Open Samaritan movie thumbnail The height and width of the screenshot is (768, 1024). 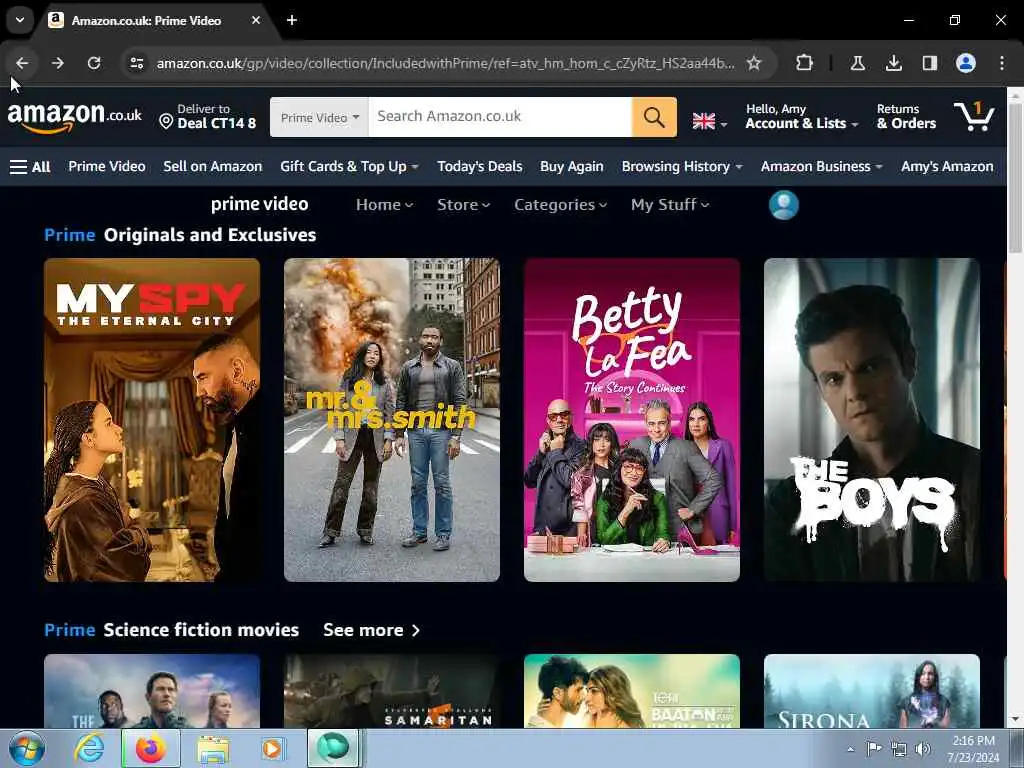coord(392,691)
